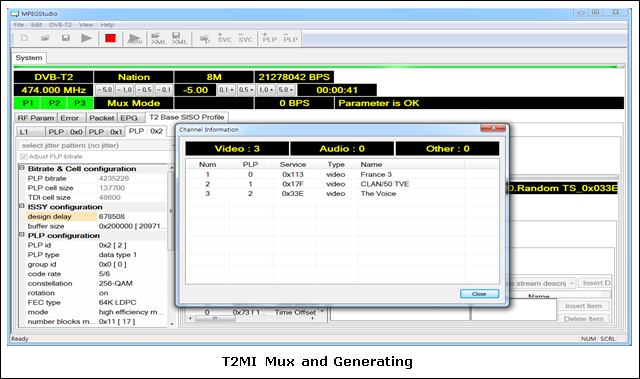Open the DVB-T2 menu

coord(60,24)
